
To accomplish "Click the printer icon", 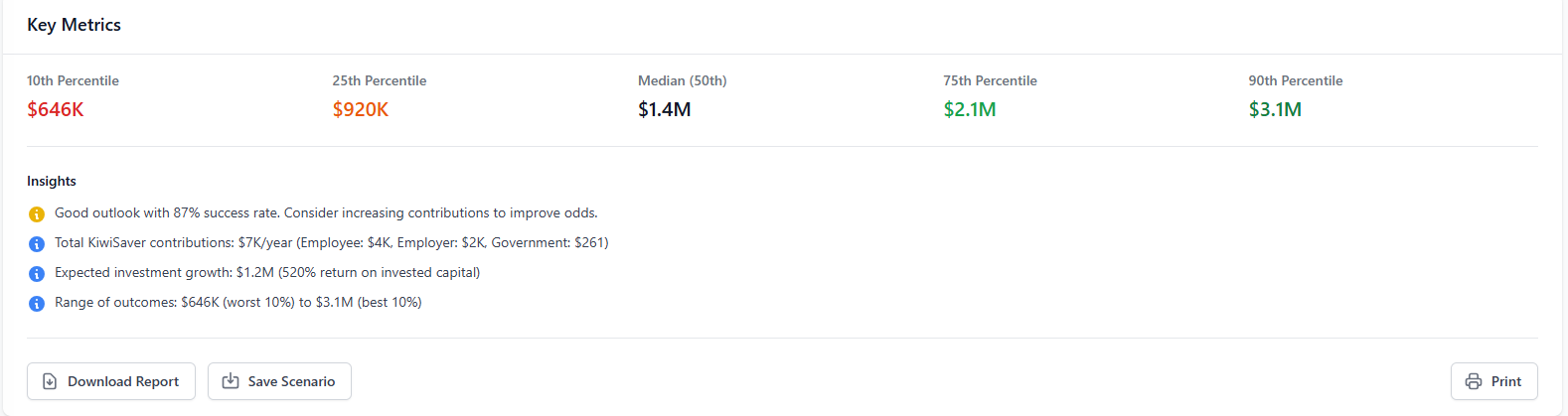I will [1474, 381].
